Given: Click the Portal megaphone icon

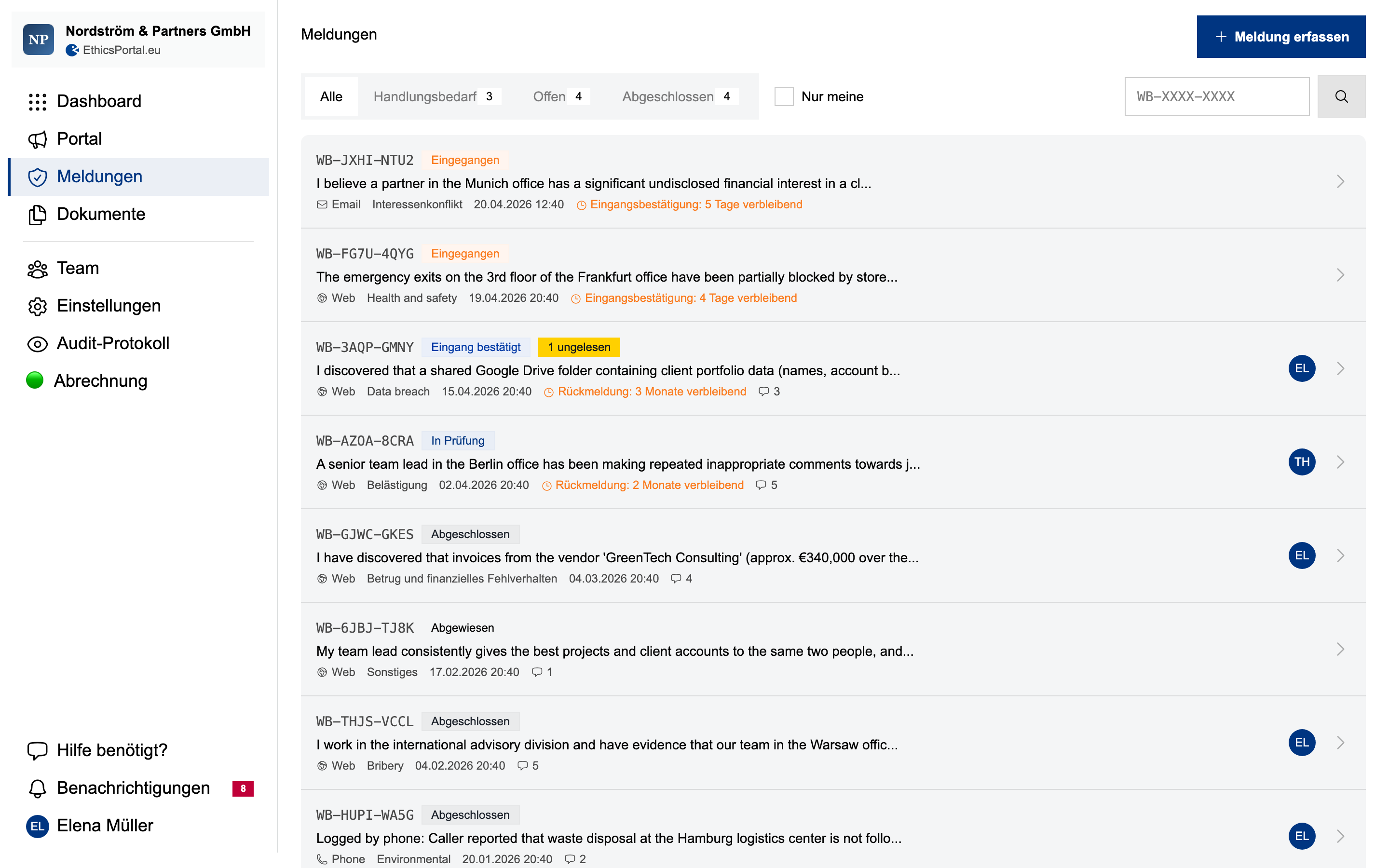Looking at the screenshot, I should [x=37, y=139].
